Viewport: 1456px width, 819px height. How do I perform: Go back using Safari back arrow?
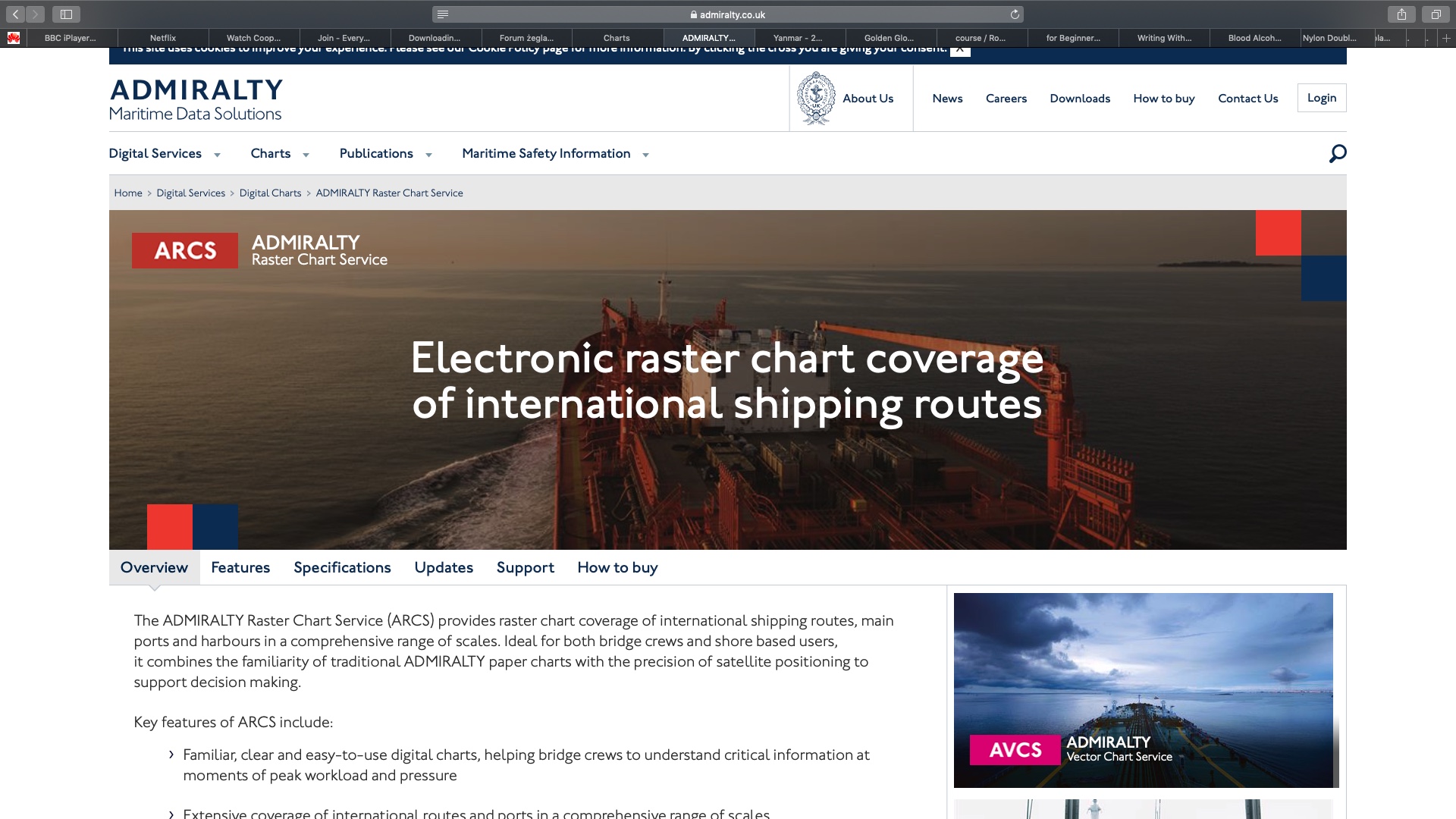[15, 14]
